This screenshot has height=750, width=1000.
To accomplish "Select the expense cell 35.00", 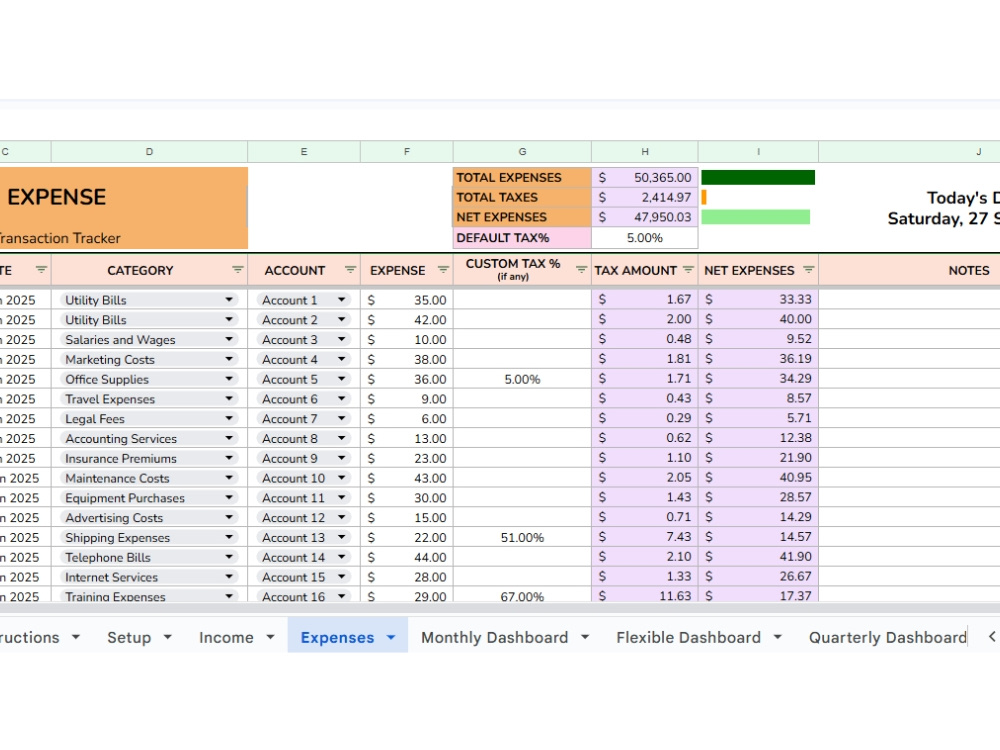I will pos(407,300).
